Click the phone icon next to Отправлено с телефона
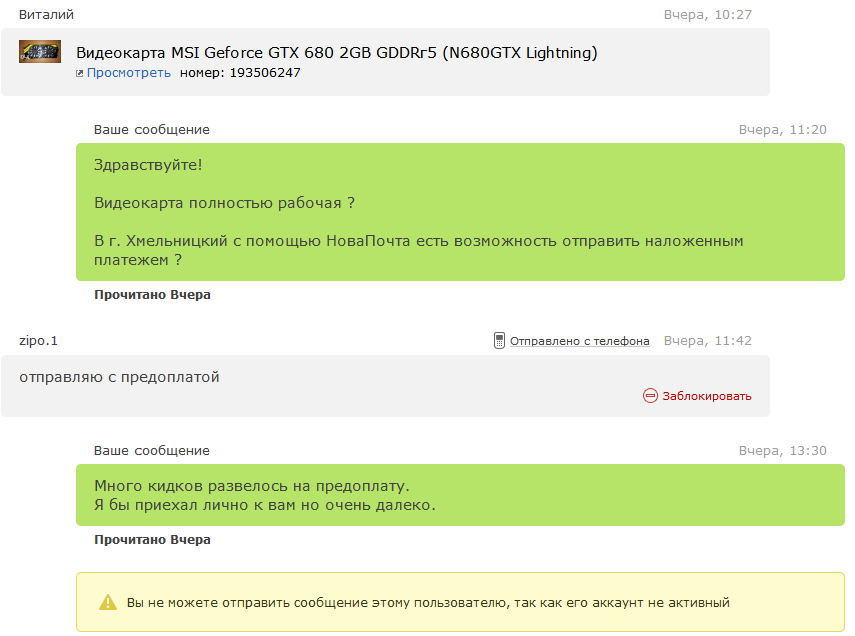This screenshot has height=636, width=855. click(499, 340)
